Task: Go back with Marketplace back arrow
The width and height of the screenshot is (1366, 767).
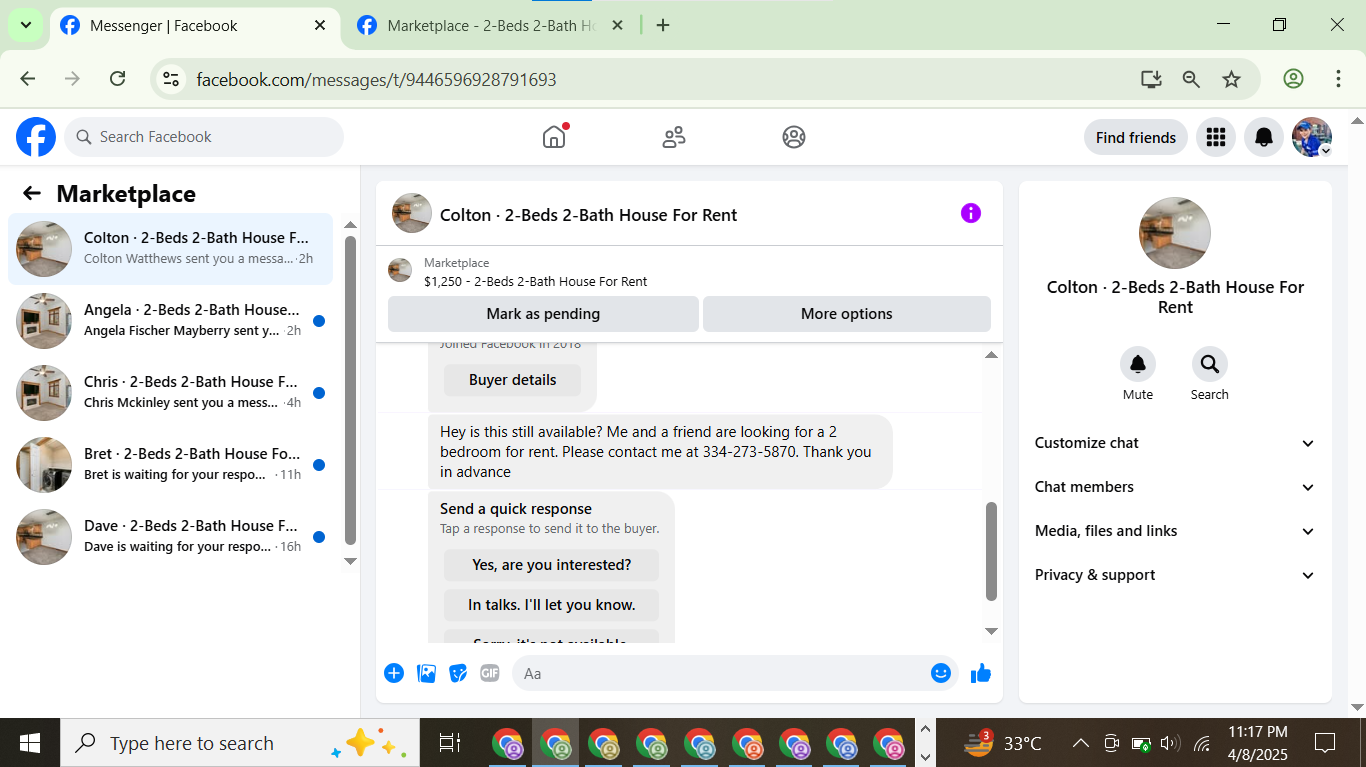Action: (32, 194)
